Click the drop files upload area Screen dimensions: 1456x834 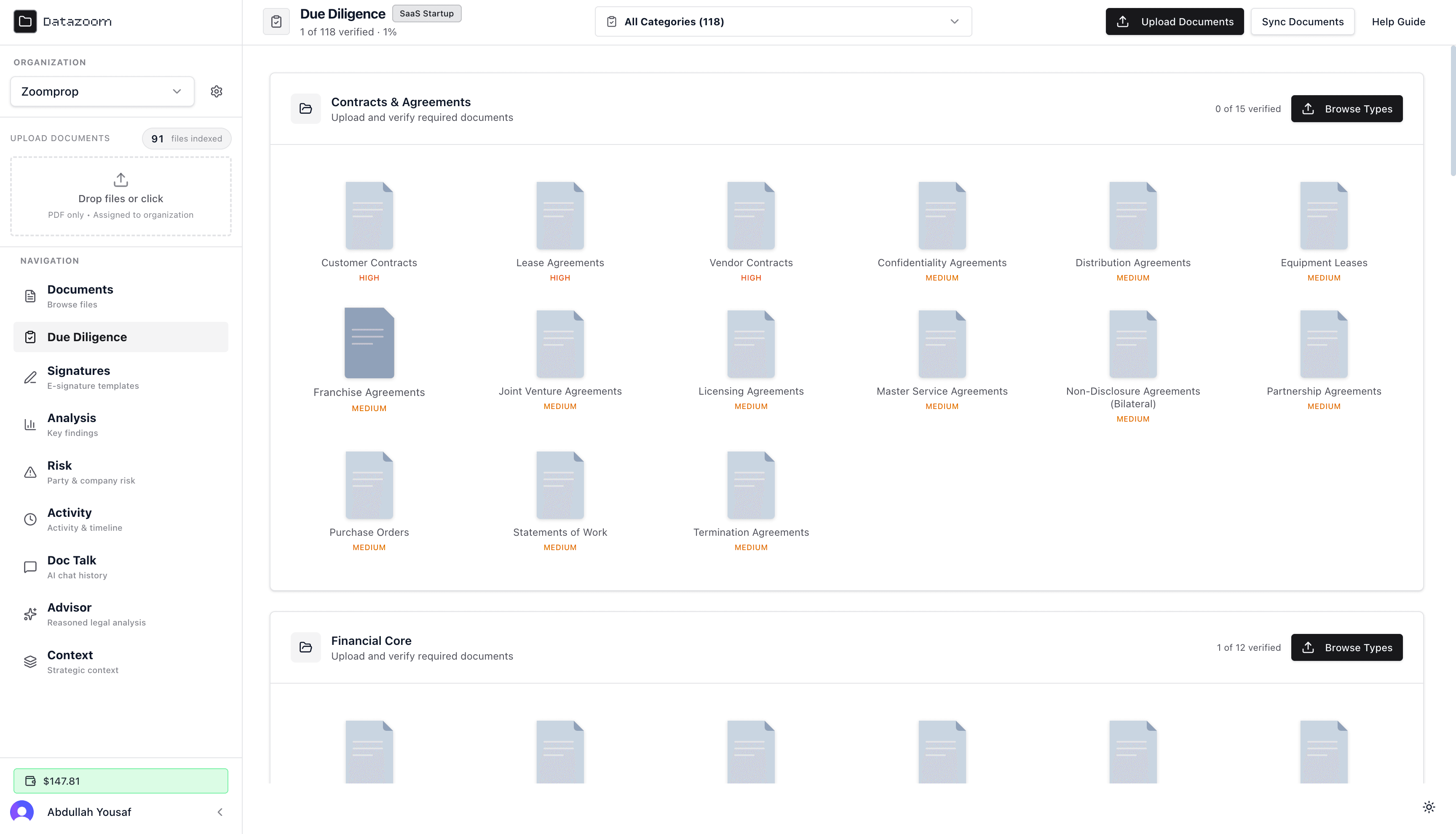[121, 196]
